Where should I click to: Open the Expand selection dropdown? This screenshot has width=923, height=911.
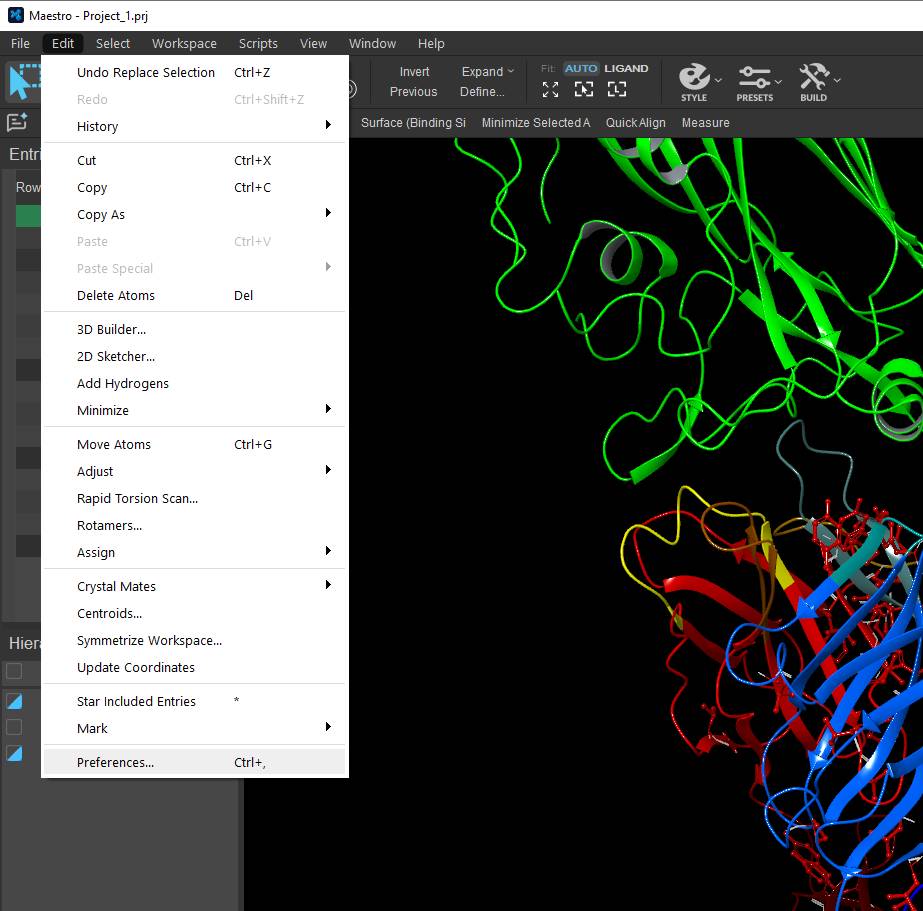487,71
